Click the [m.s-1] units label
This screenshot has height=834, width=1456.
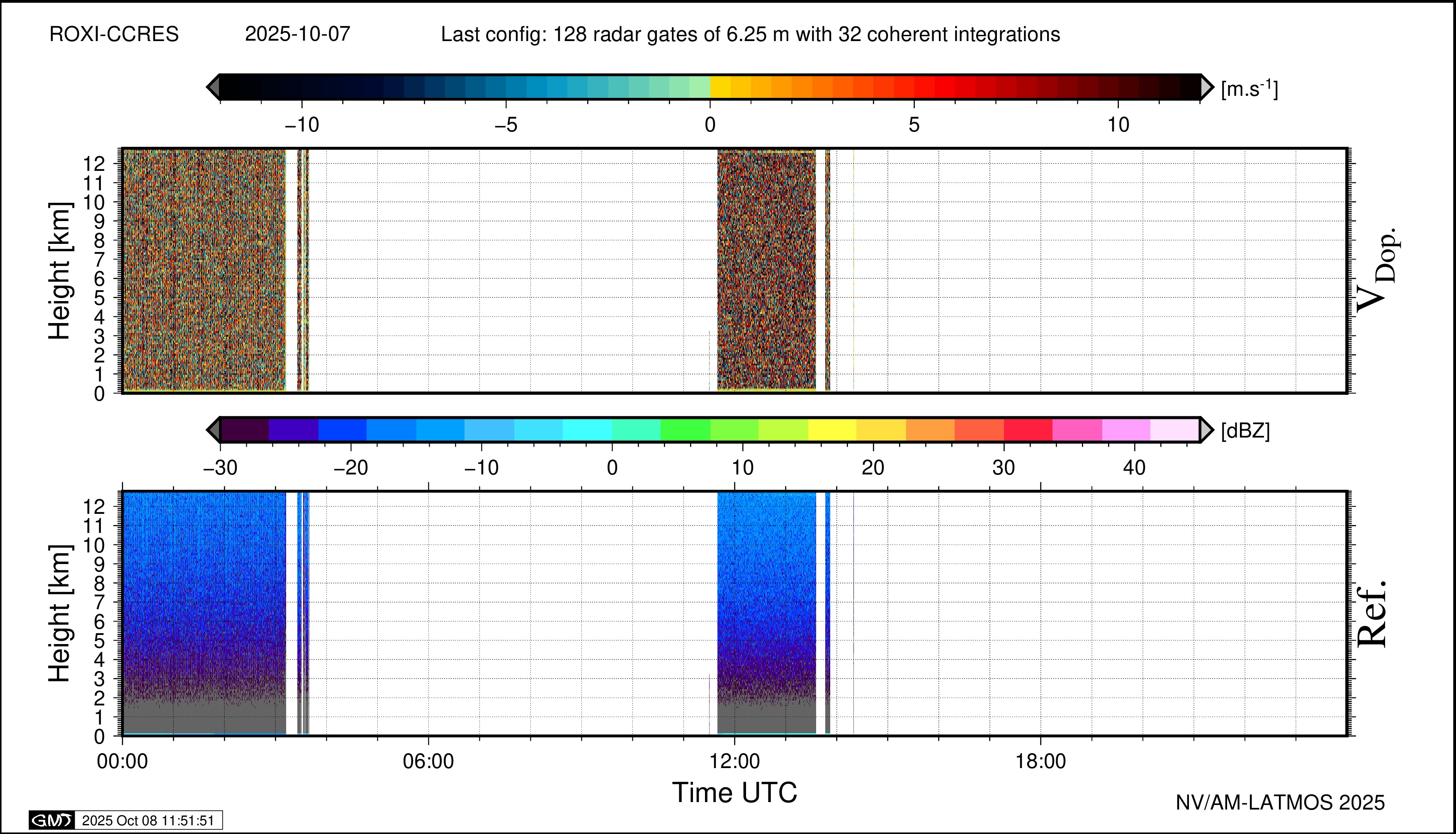[1249, 89]
